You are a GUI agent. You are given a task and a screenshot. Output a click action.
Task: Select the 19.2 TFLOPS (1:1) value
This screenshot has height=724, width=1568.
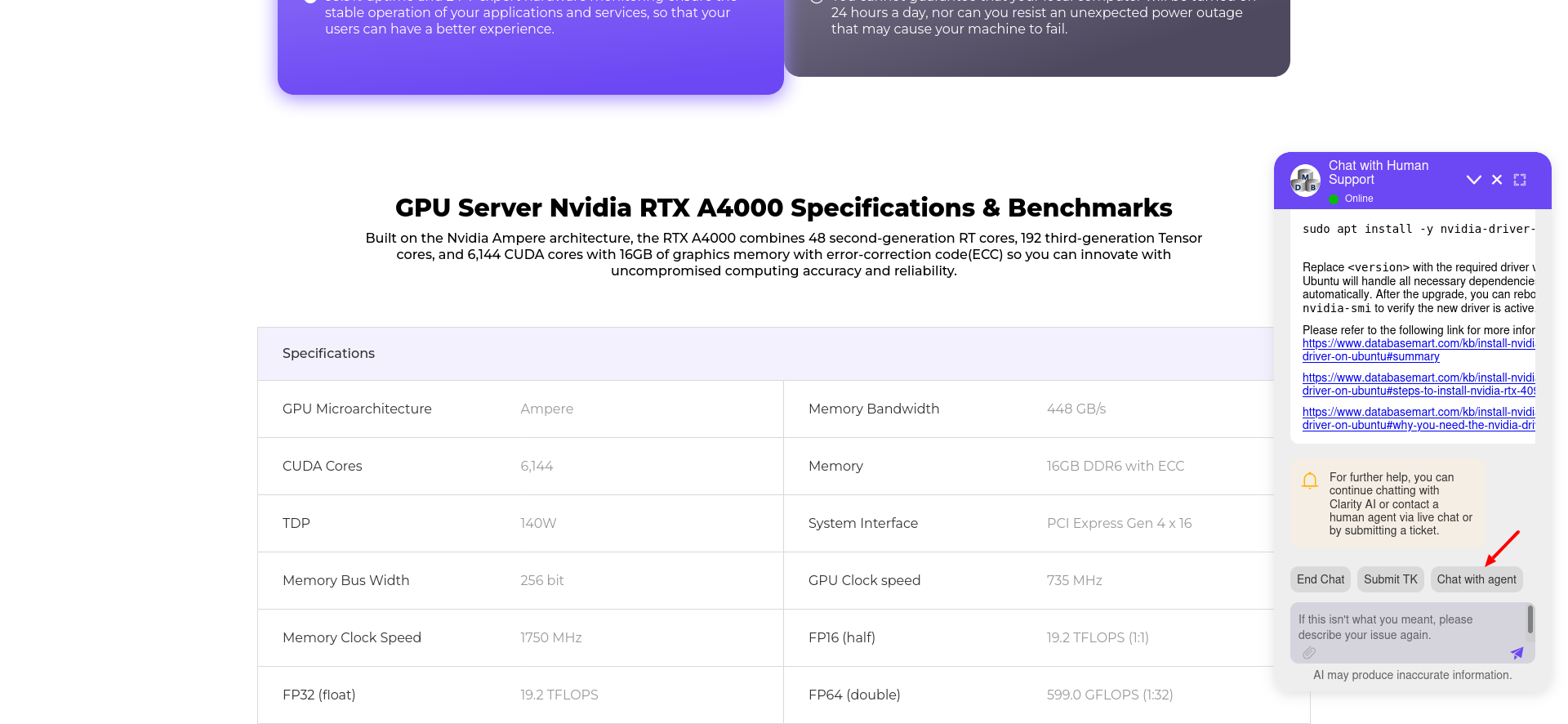(1098, 637)
